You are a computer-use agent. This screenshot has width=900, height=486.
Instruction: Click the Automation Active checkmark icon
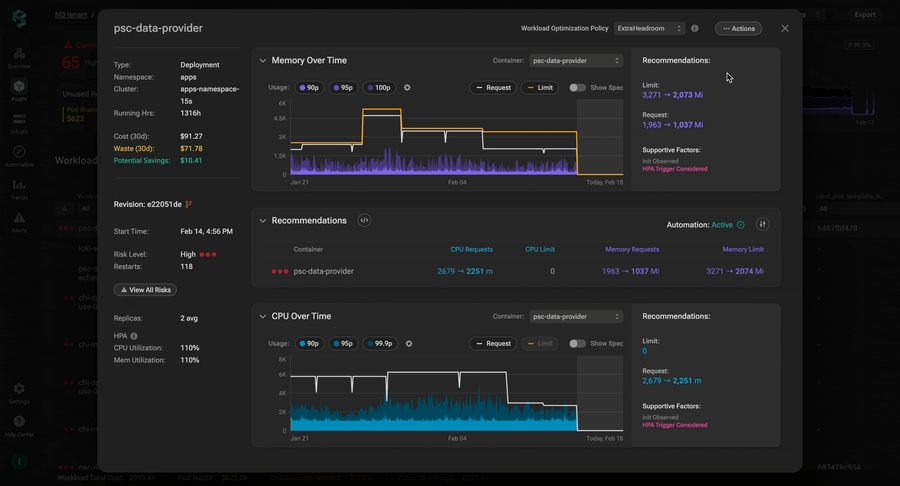click(740, 225)
